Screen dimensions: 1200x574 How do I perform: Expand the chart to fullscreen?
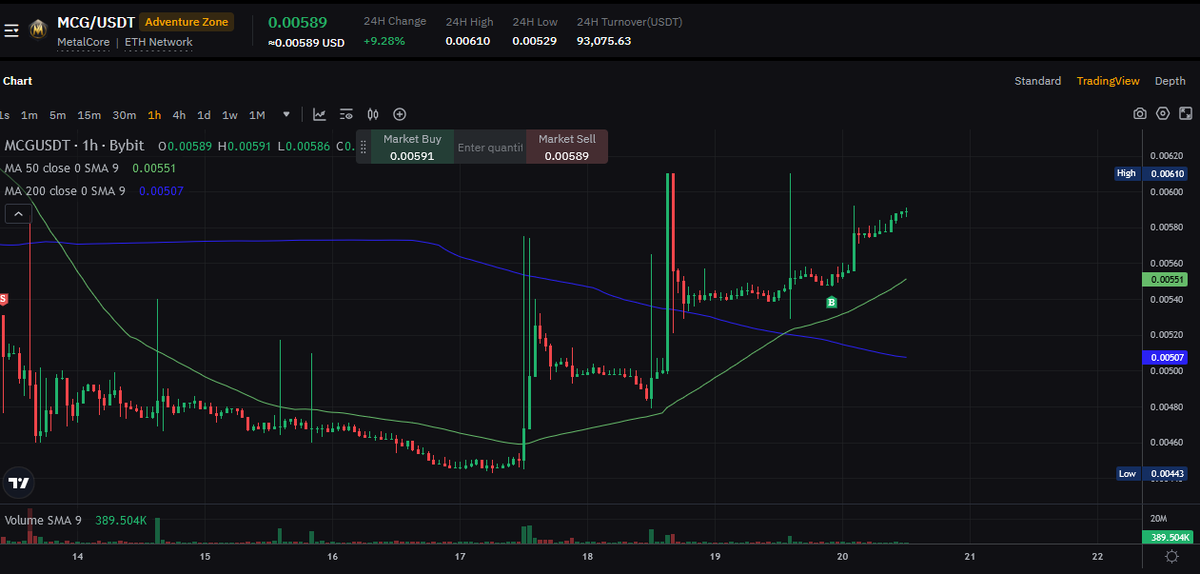pyautogui.click(x=1185, y=115)
